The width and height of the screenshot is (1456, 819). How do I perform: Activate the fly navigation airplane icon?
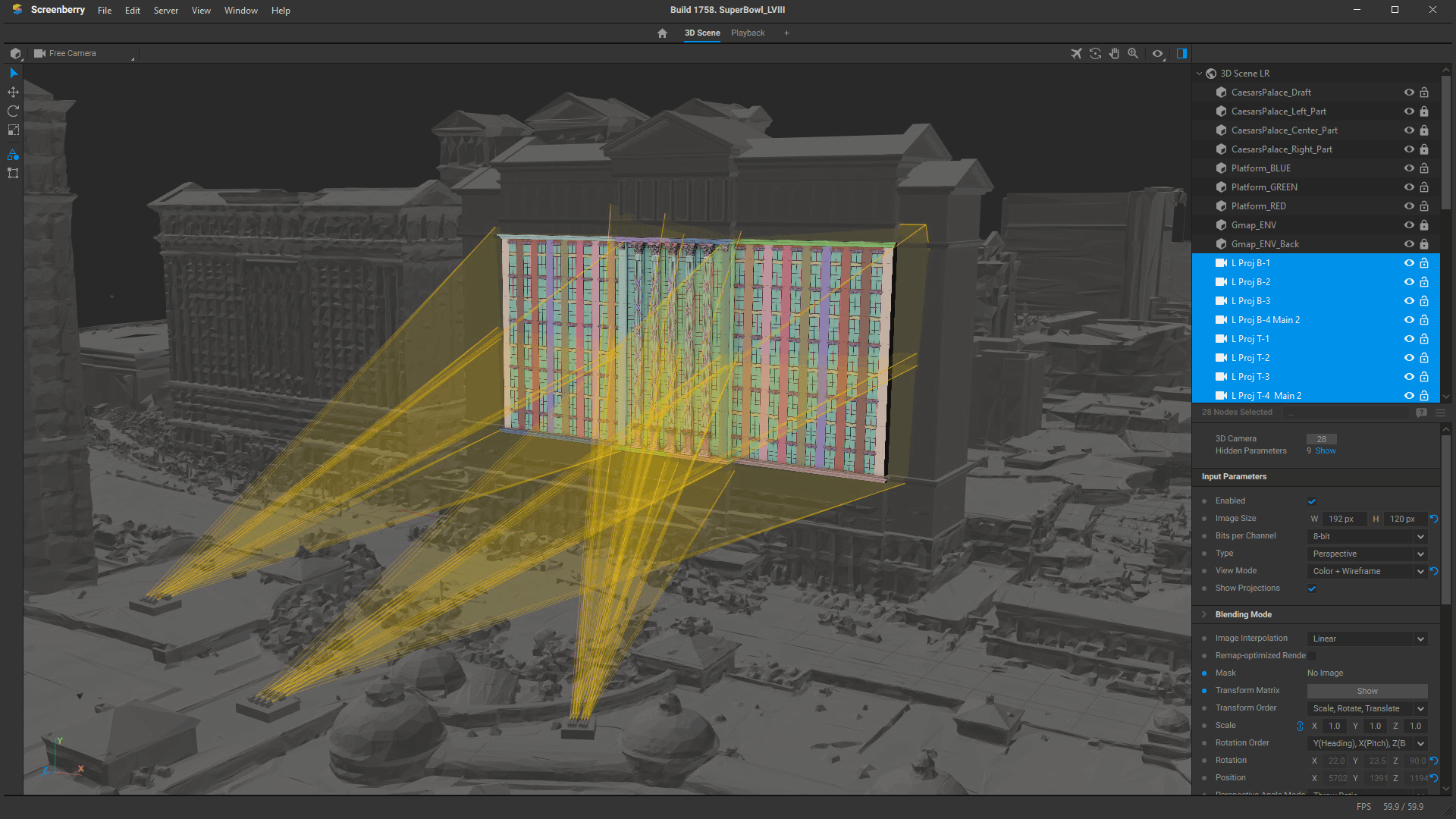1076,54
